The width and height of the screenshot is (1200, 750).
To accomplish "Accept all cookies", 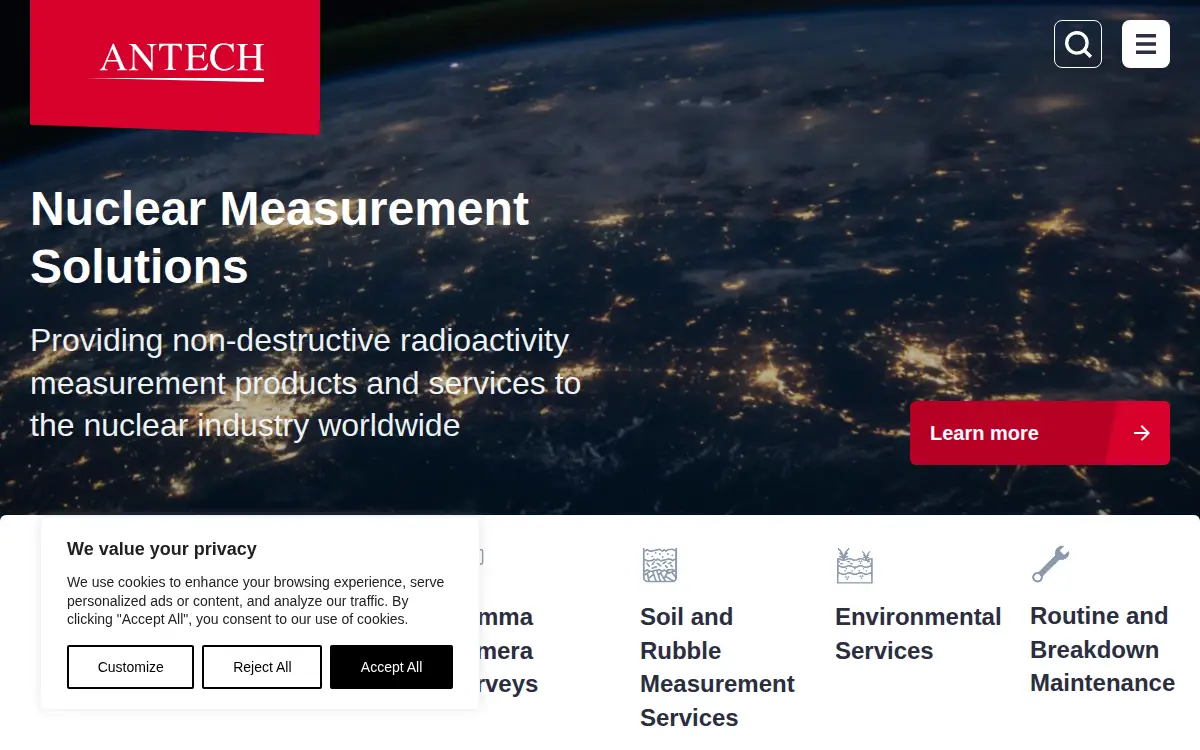I will coord(391,667).
